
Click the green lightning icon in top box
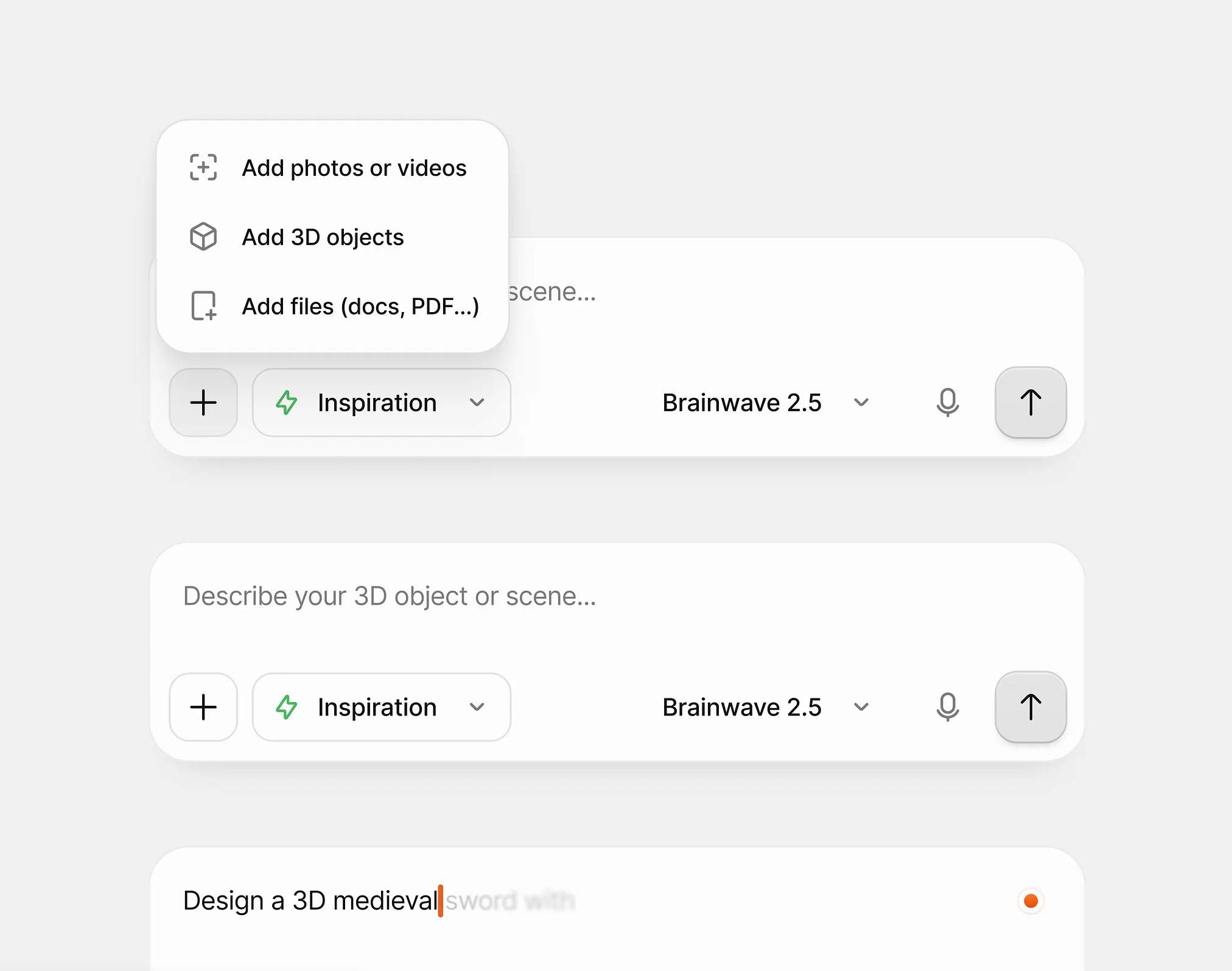[287, 403]
